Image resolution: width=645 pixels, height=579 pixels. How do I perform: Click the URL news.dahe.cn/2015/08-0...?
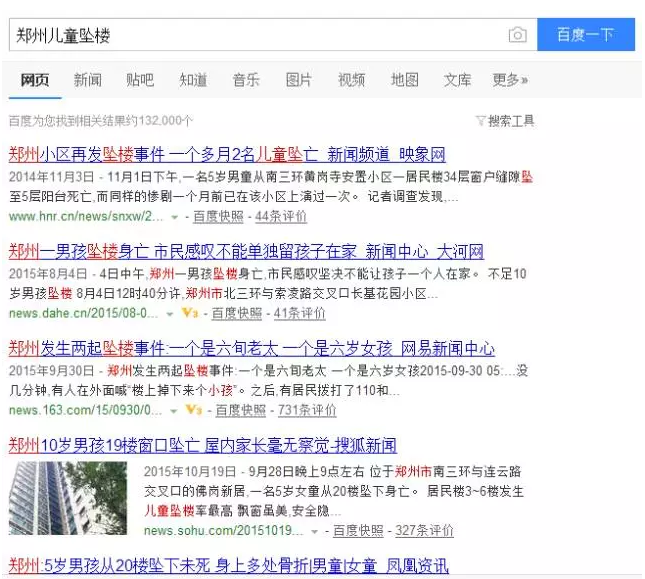(84, 313)
